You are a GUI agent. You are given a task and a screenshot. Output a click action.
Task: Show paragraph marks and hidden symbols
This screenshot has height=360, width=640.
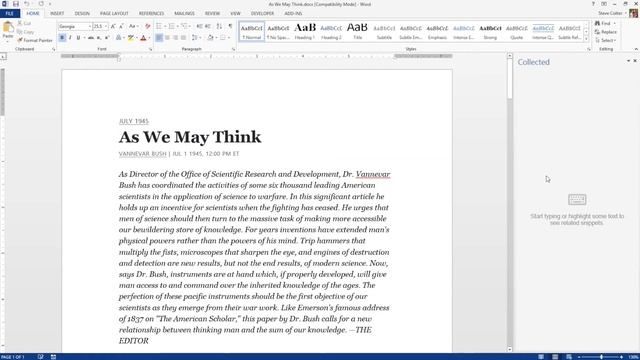(x=230, y=26)
